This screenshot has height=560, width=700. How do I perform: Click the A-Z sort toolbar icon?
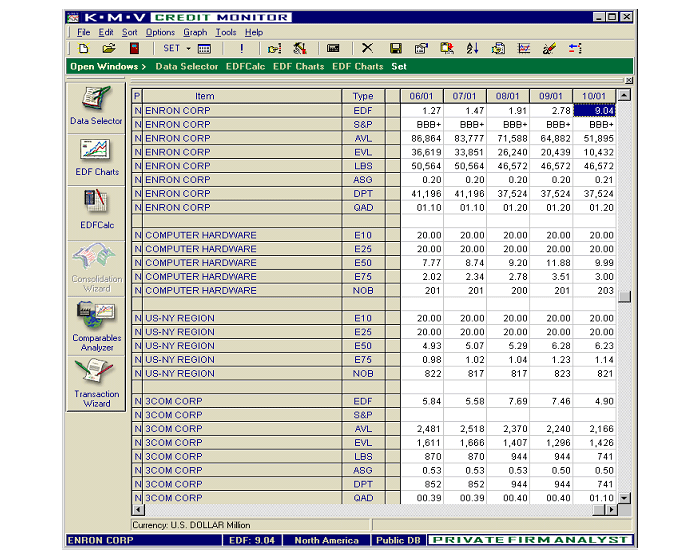[x=472, y=48]
